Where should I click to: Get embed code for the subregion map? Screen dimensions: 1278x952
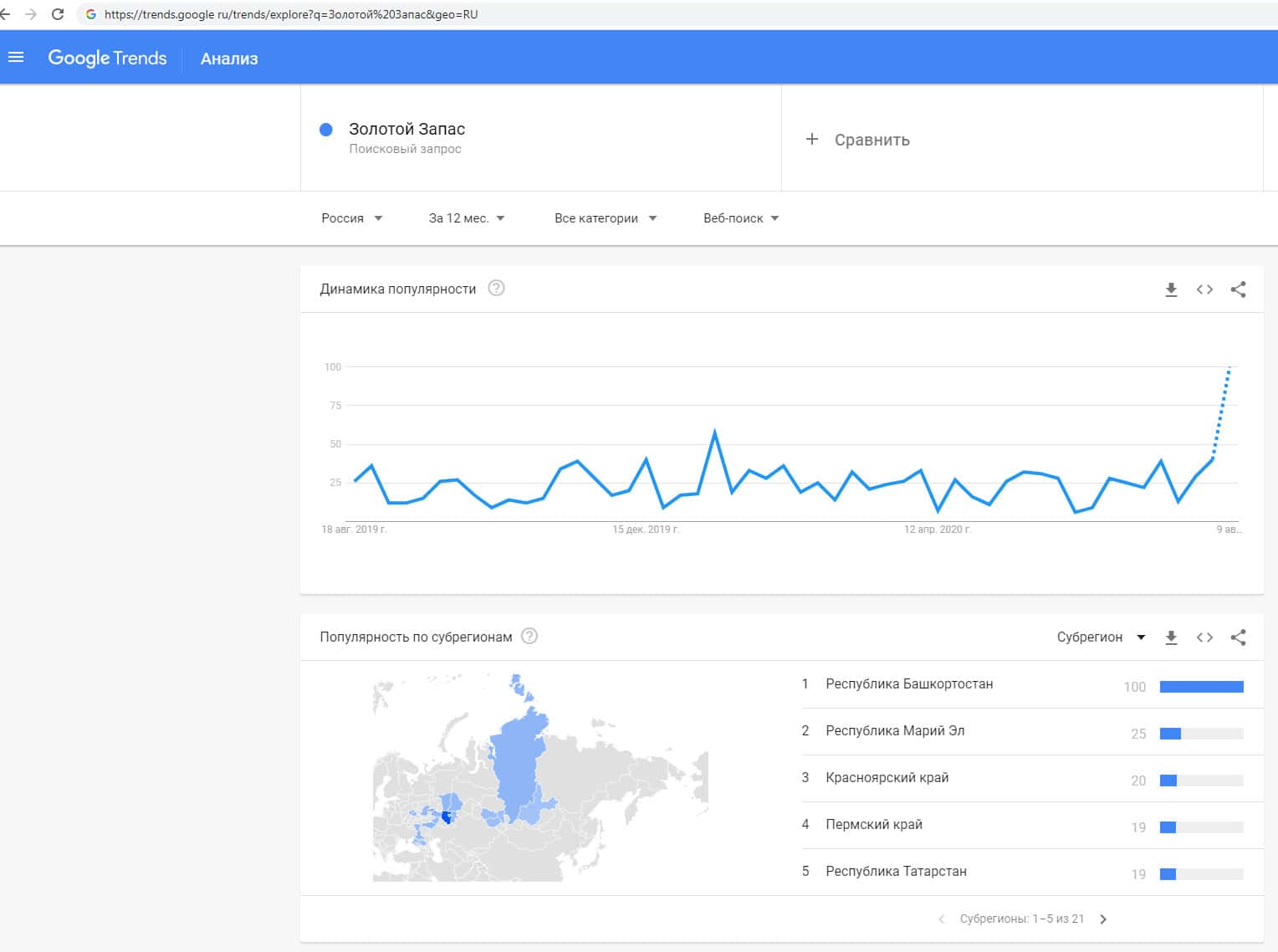tap(1204, 637)
